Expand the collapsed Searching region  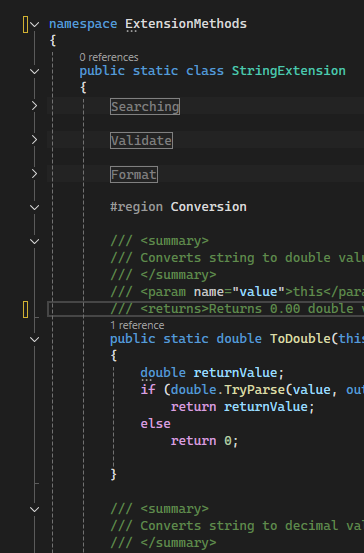[35, 105]
